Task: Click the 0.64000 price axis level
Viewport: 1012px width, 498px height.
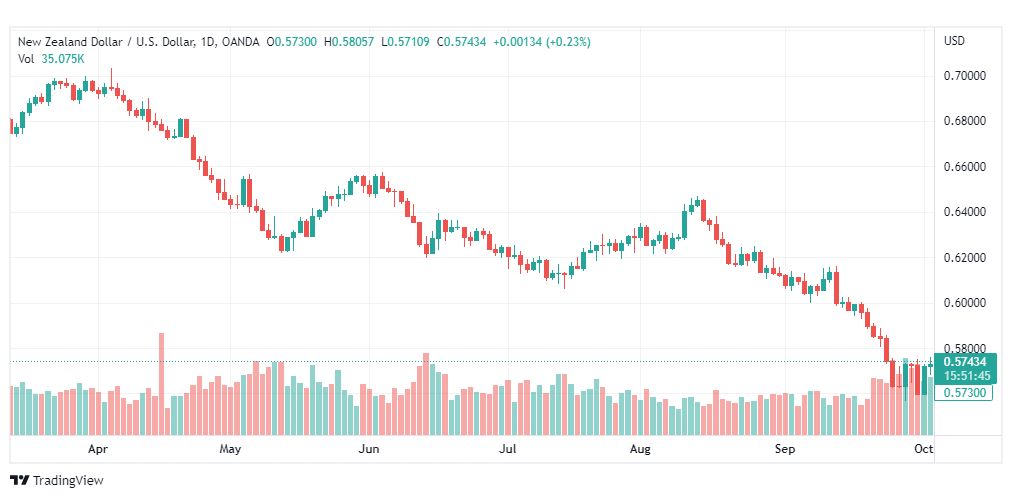Action: (x=964, y=212)
